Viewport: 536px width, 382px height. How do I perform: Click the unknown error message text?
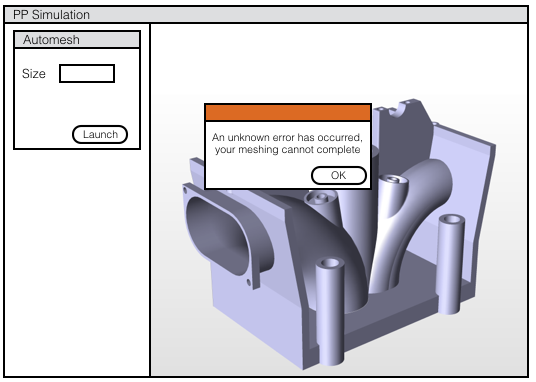pos(287,143)
